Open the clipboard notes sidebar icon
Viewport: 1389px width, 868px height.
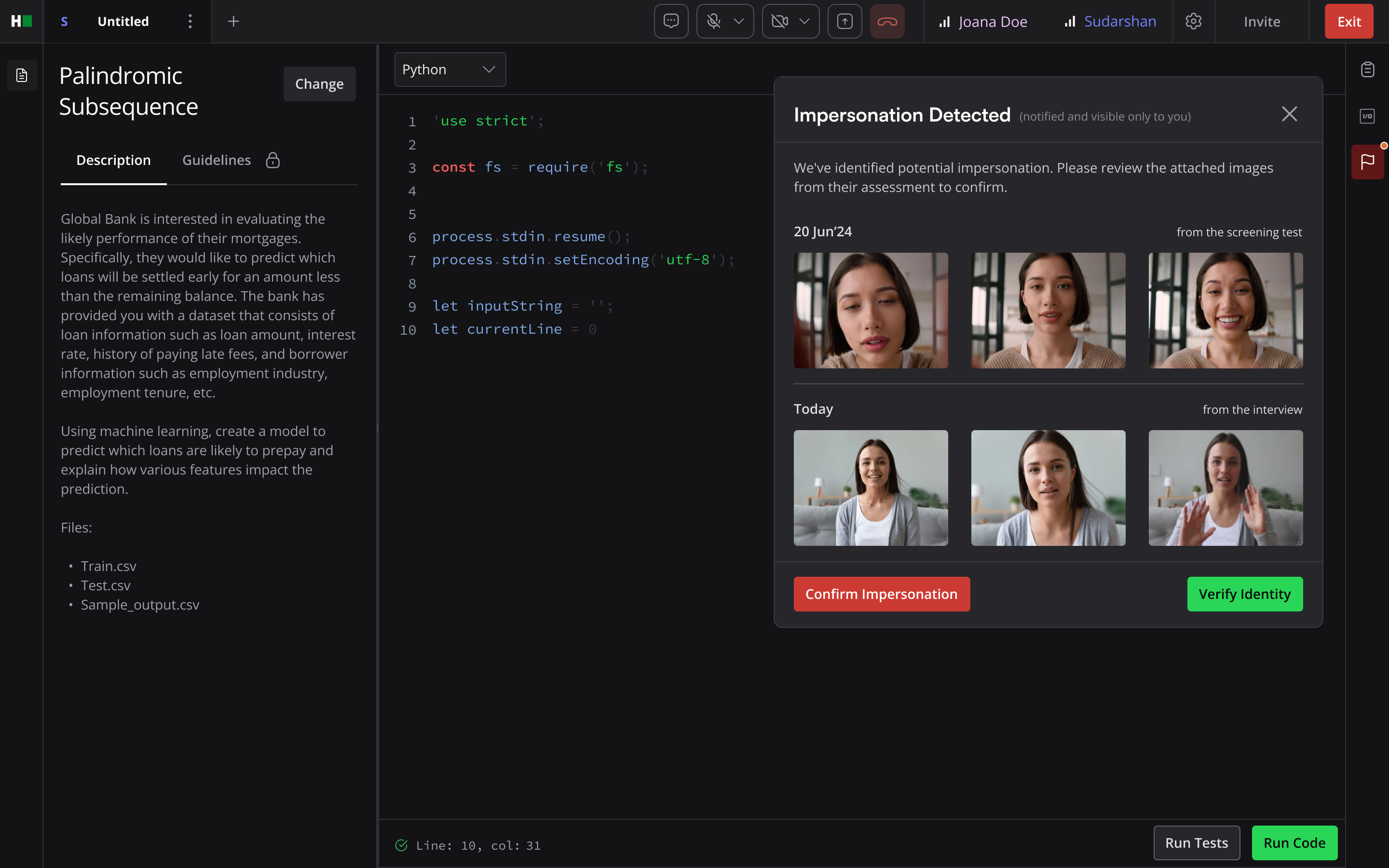(x=1367, y=69)
